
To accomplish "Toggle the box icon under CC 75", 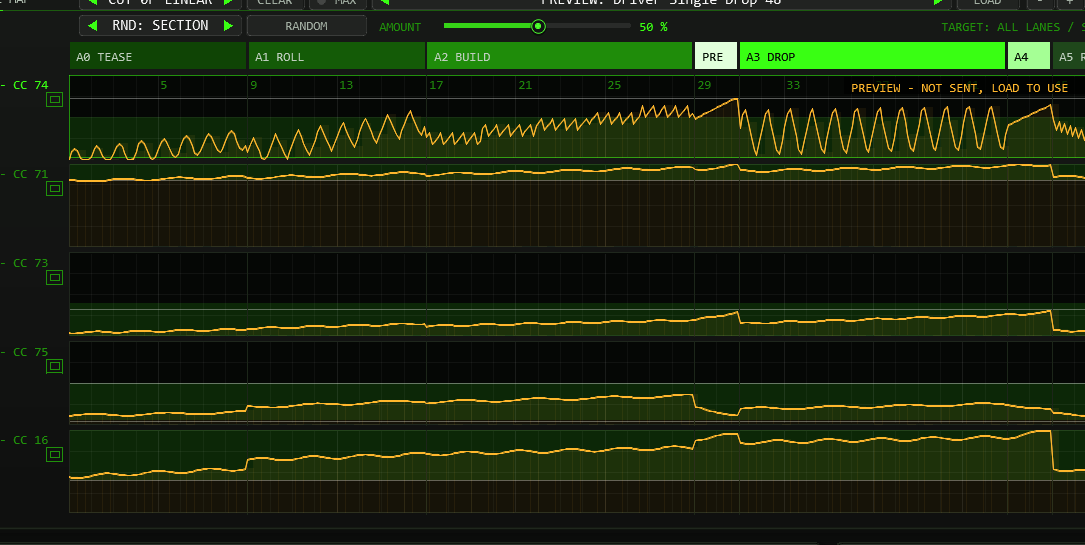I will pyautogui.click(x=55, y=366).
